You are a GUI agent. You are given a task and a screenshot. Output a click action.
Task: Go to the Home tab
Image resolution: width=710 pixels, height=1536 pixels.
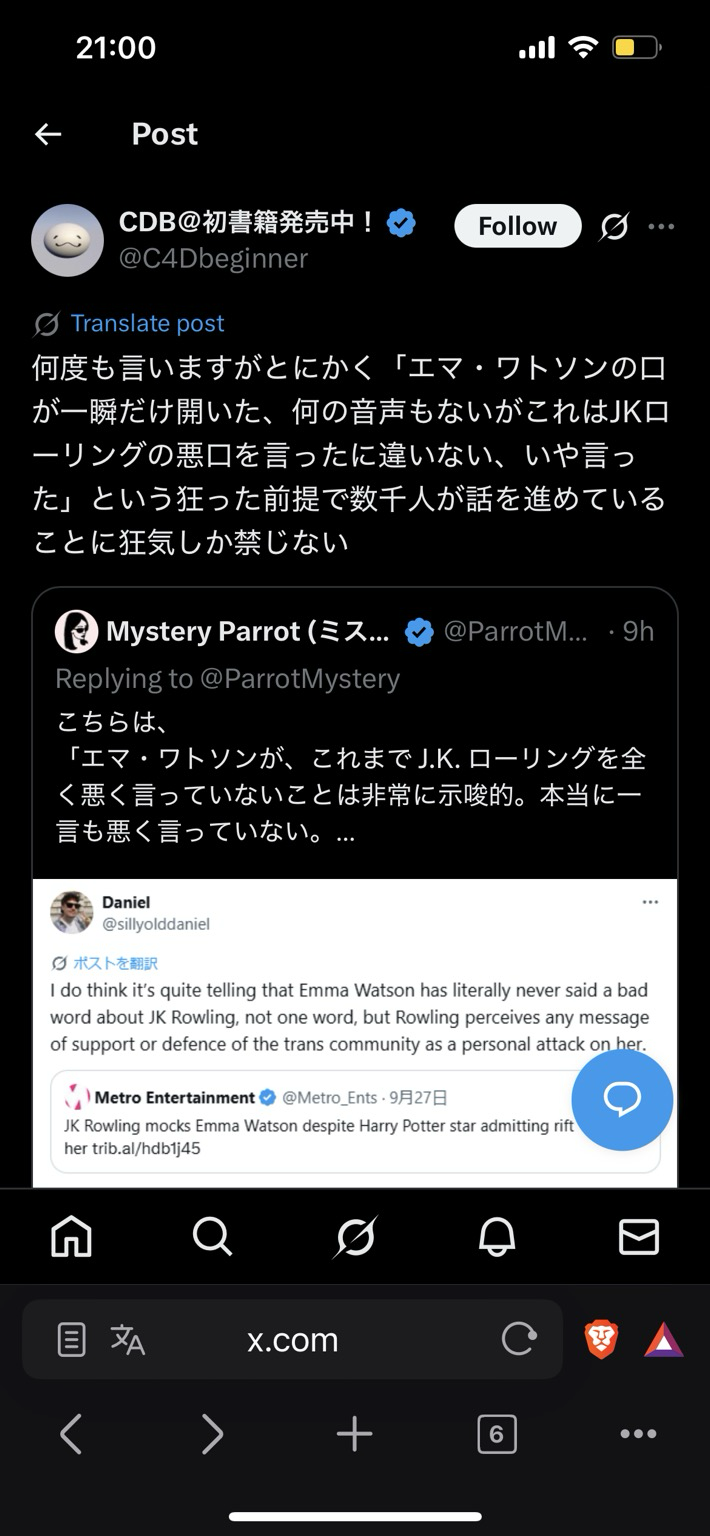pos(71,1237)
